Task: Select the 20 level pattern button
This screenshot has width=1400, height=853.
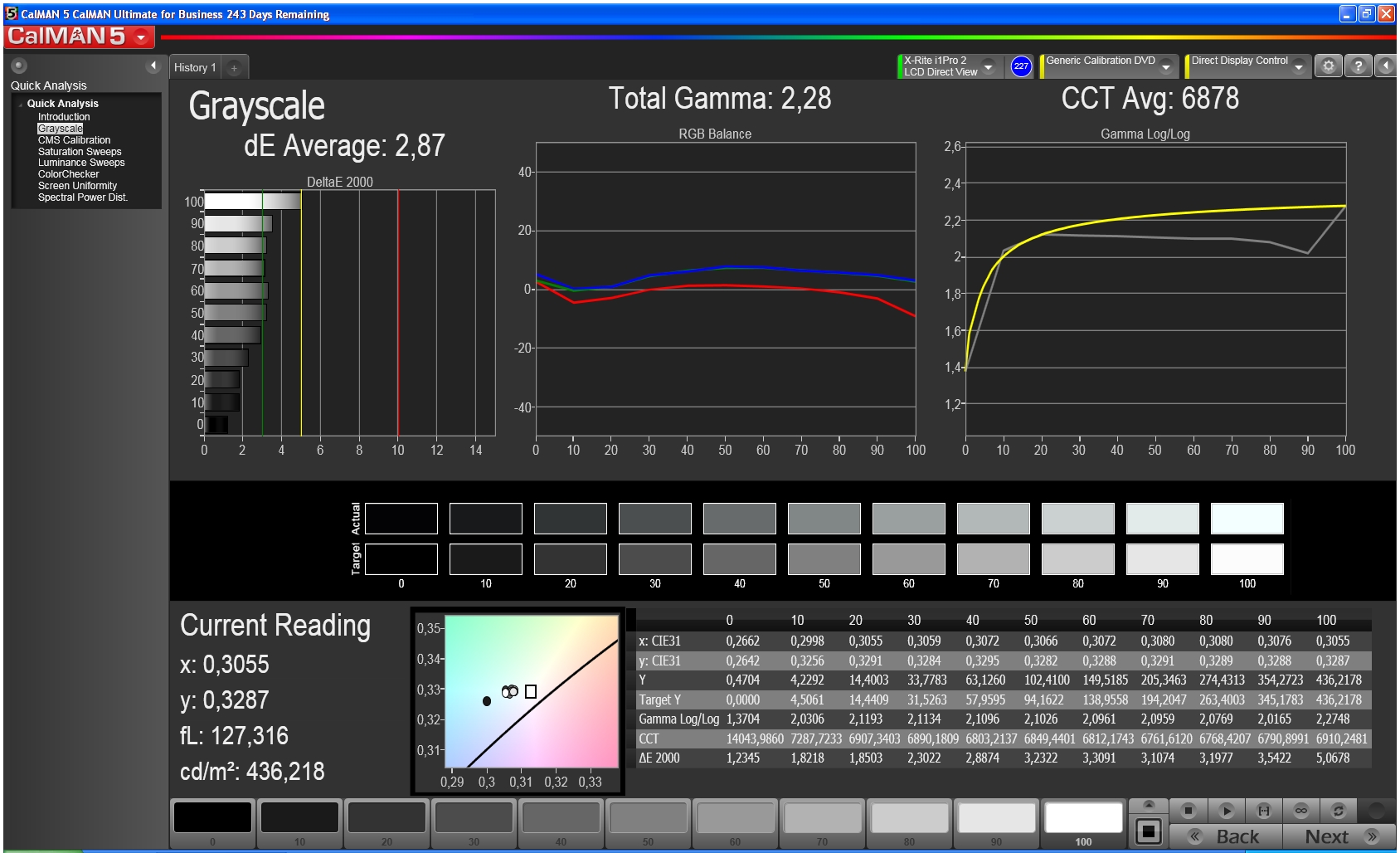Action: (x=386, y=824)
